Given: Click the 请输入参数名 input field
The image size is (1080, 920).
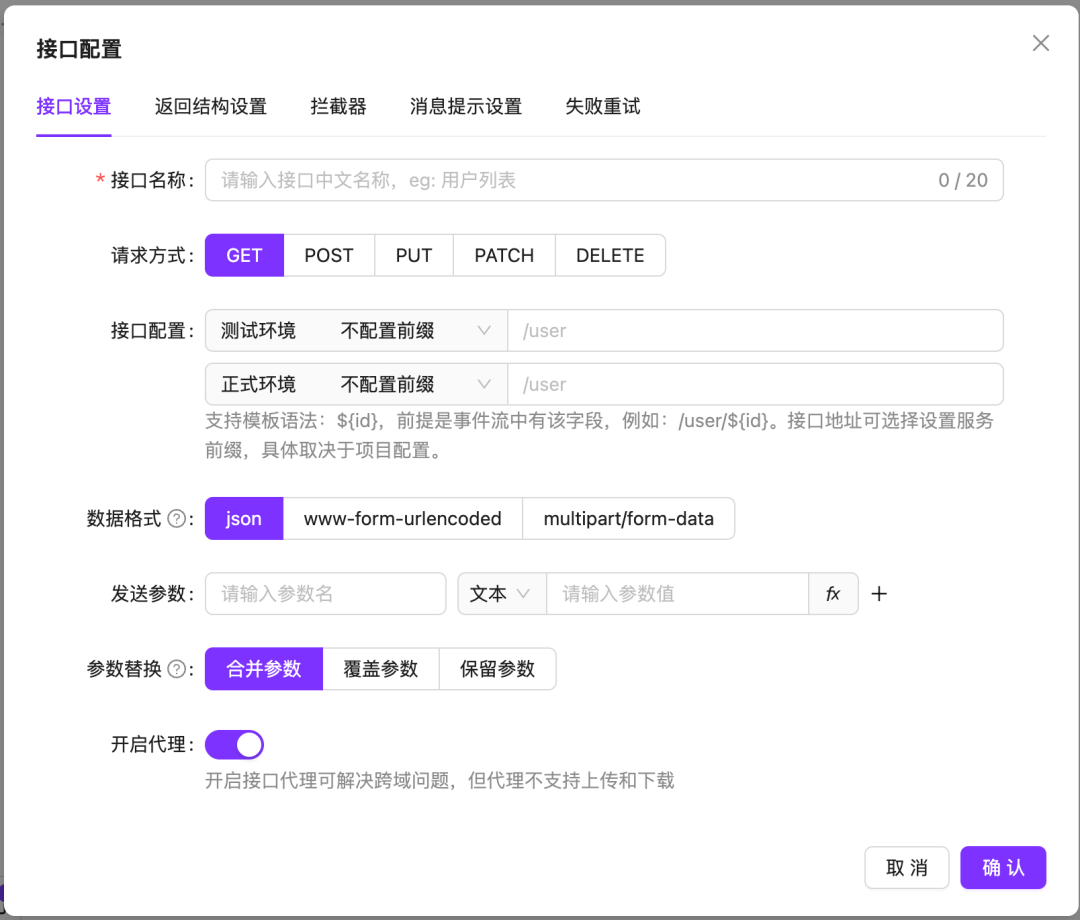Looking at the screenshot, I should coord(326,594).
